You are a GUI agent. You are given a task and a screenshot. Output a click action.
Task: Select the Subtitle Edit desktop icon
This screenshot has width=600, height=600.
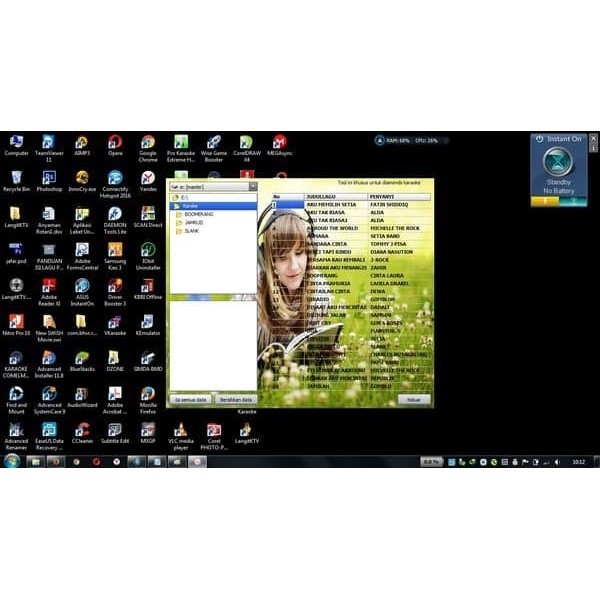(115, 433)
